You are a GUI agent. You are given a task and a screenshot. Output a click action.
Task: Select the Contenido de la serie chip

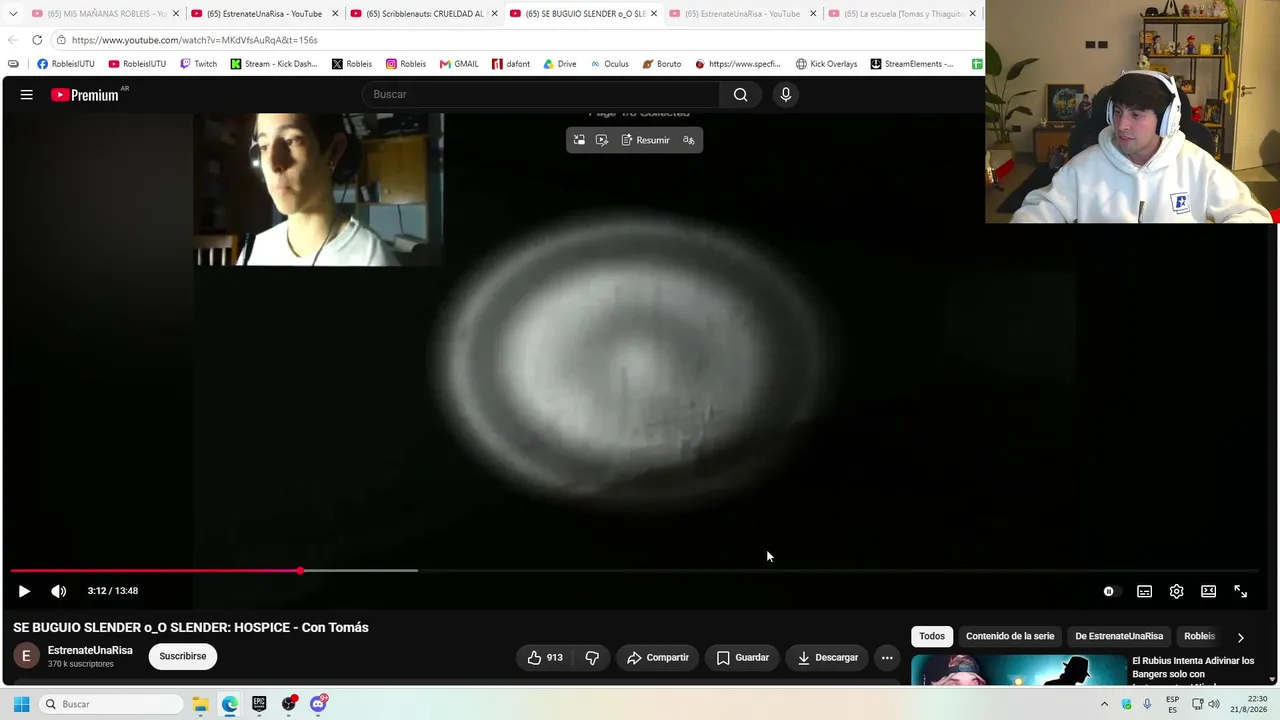1010,636
